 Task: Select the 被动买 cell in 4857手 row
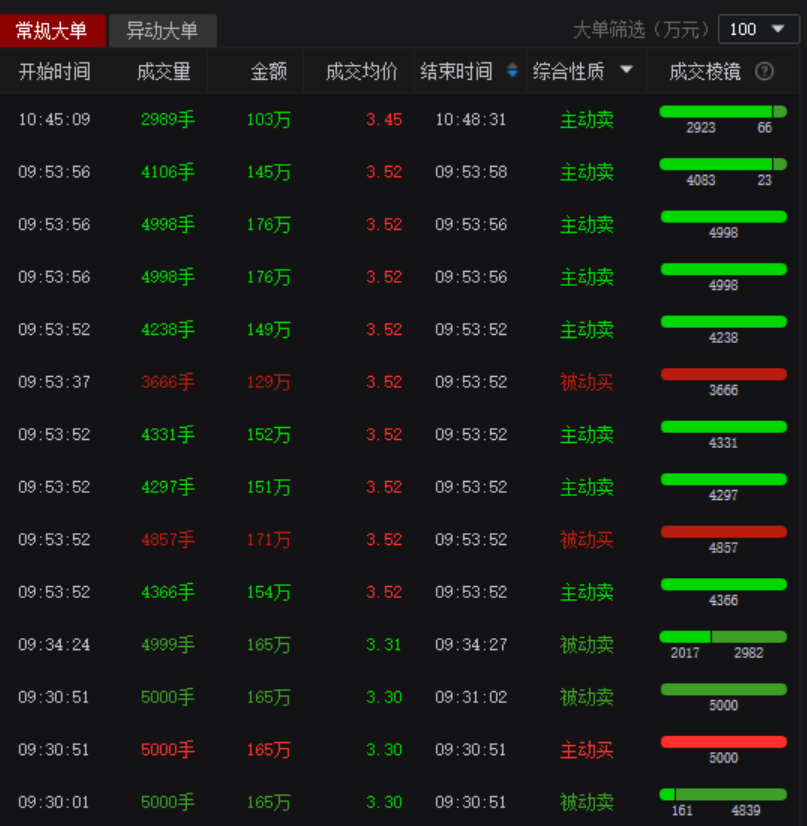pyautogui.click(x=587, y=539)
